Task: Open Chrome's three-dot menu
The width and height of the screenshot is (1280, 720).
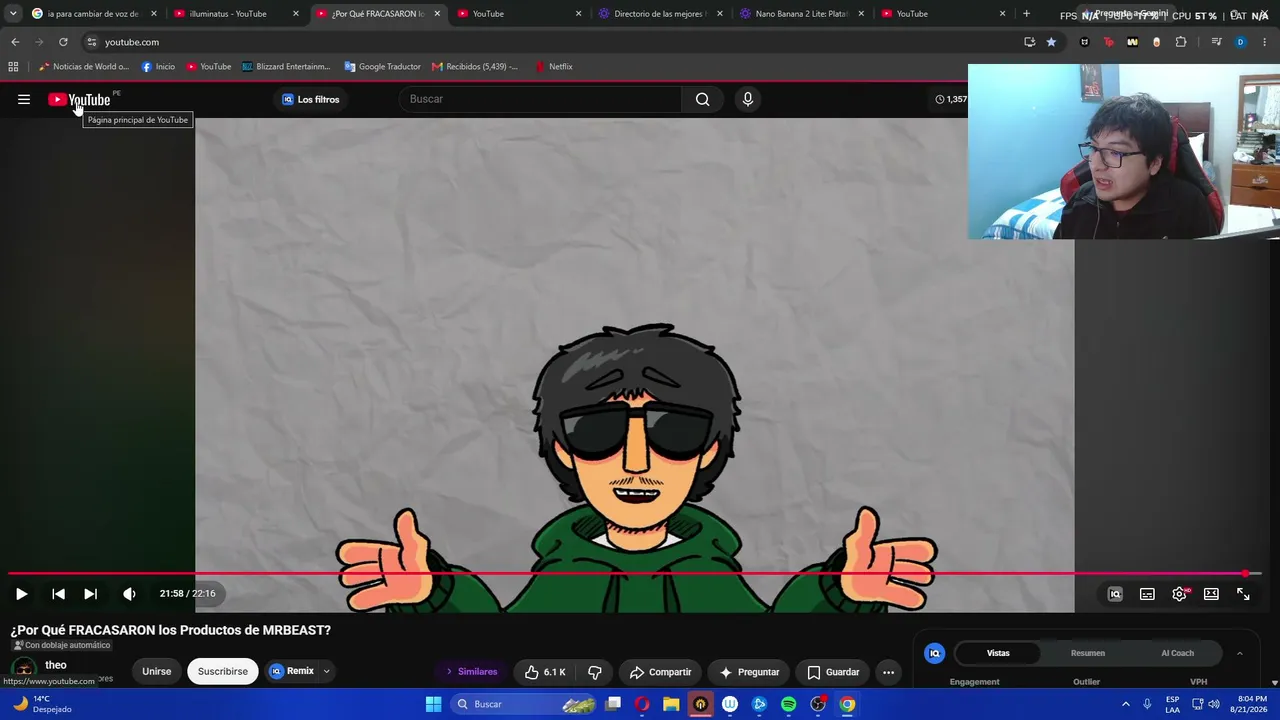Action: coord(1265,42)
